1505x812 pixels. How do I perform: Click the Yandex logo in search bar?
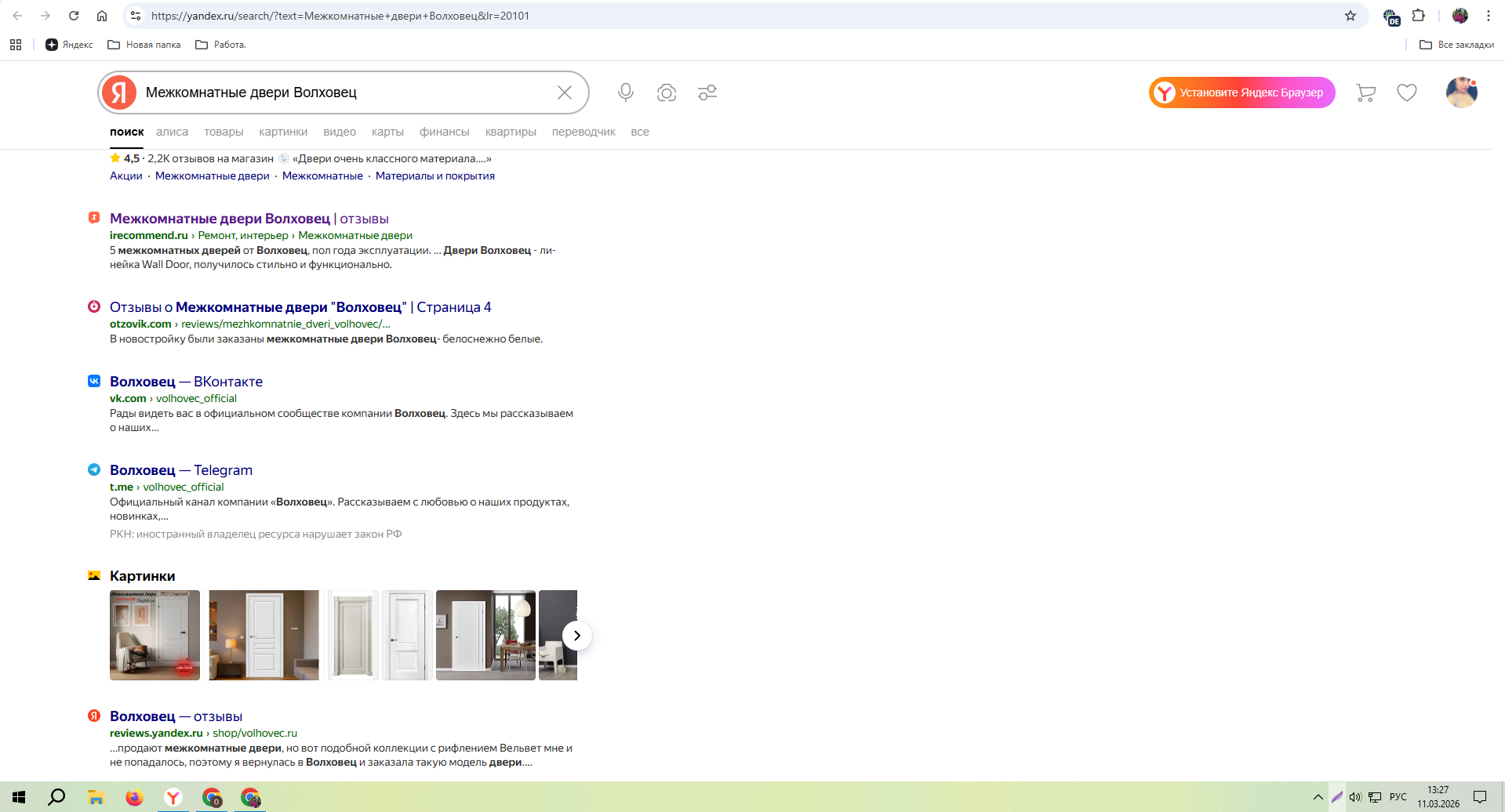click(x=119, y=92)
